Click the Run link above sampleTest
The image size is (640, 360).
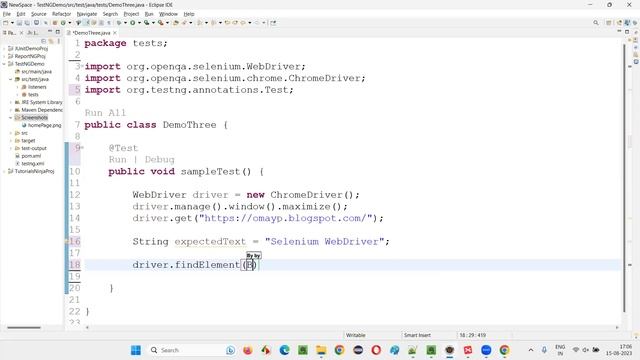pos(118,160)
